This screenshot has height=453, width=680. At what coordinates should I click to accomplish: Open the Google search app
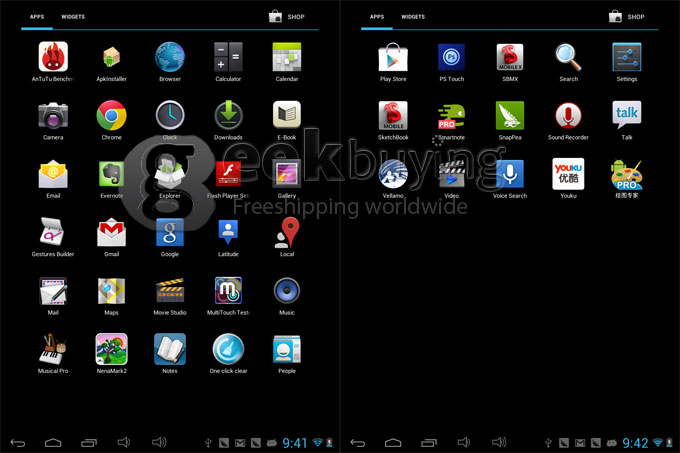[170, 232]
